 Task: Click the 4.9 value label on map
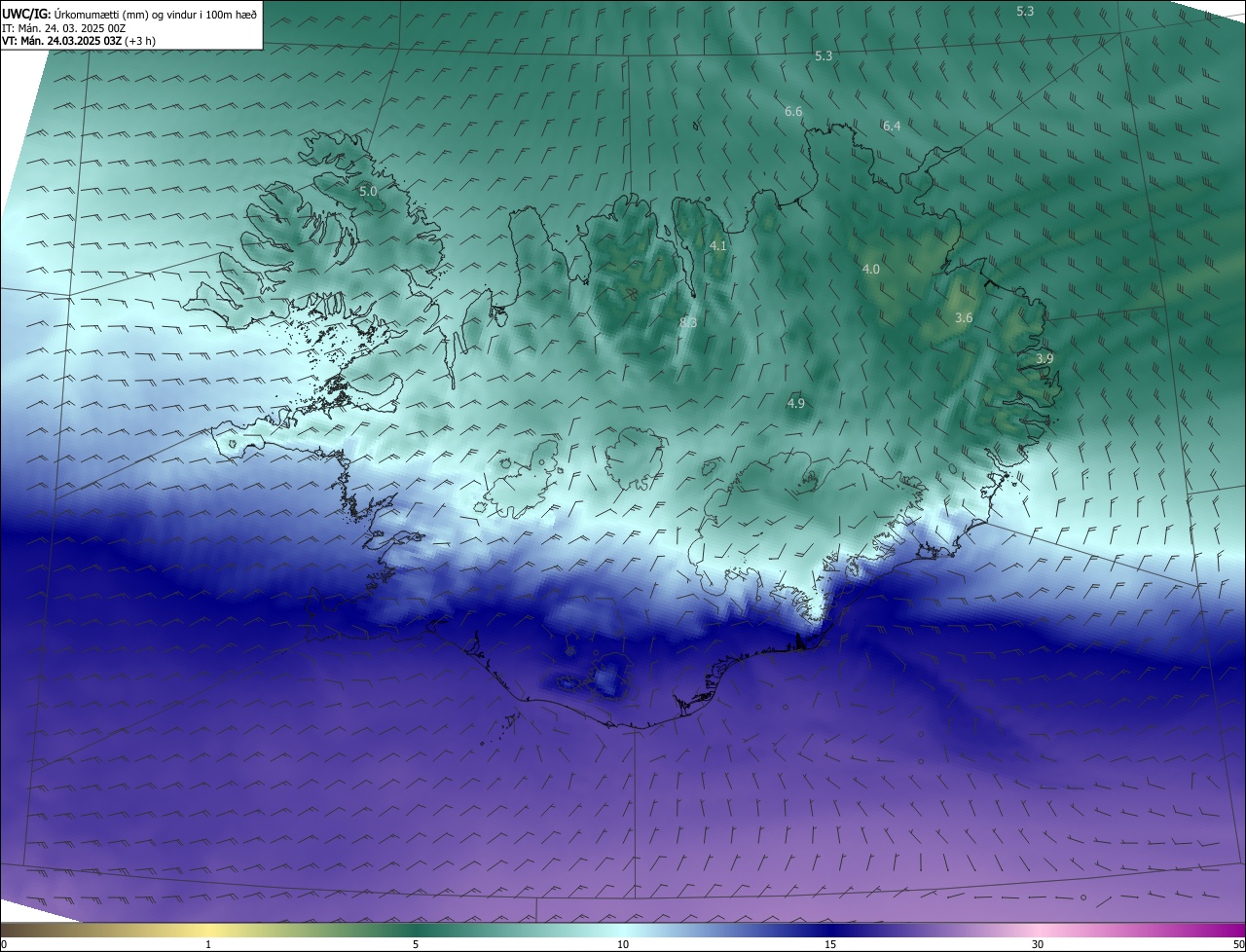[796, 403]
